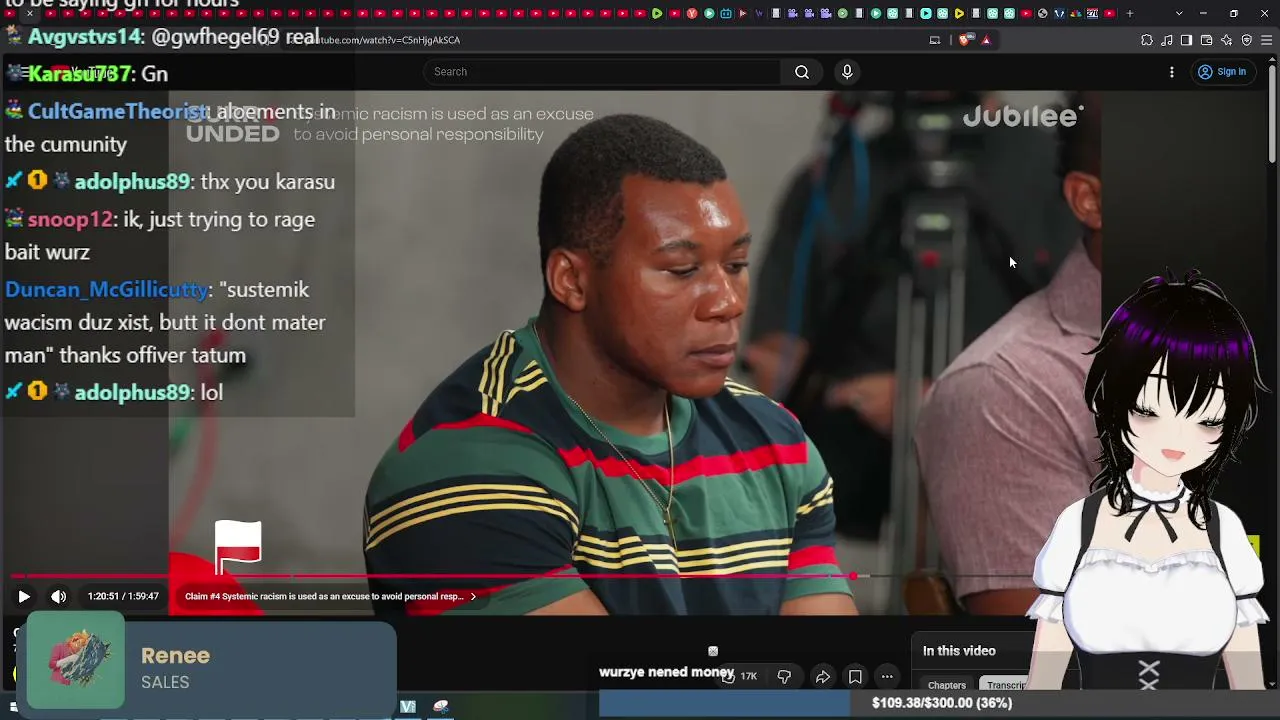
Task: Switch to the Chapters tab
Action: point(947,685)
